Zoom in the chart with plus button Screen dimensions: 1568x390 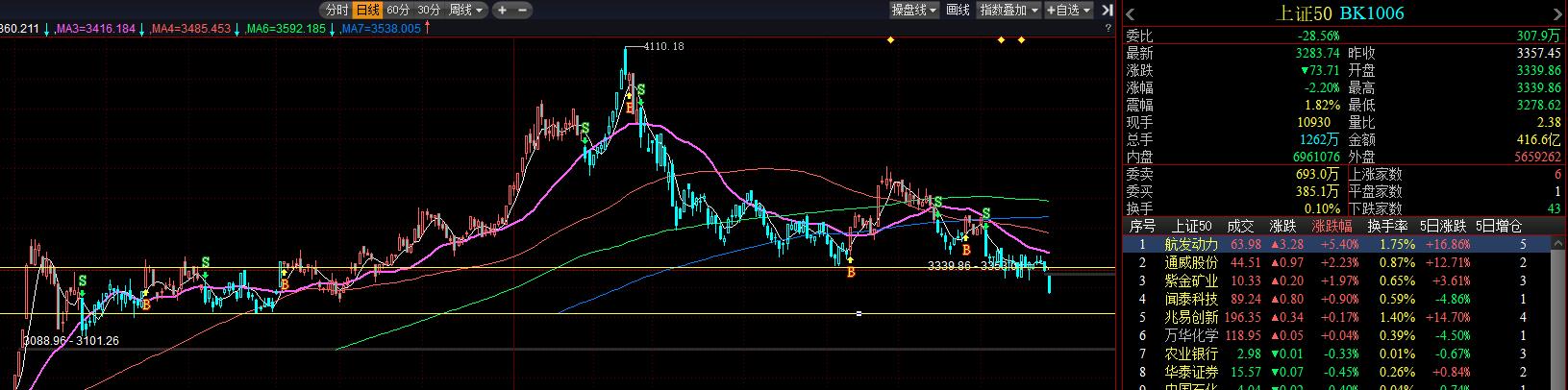pyautogui.click(x=503, y=10)
